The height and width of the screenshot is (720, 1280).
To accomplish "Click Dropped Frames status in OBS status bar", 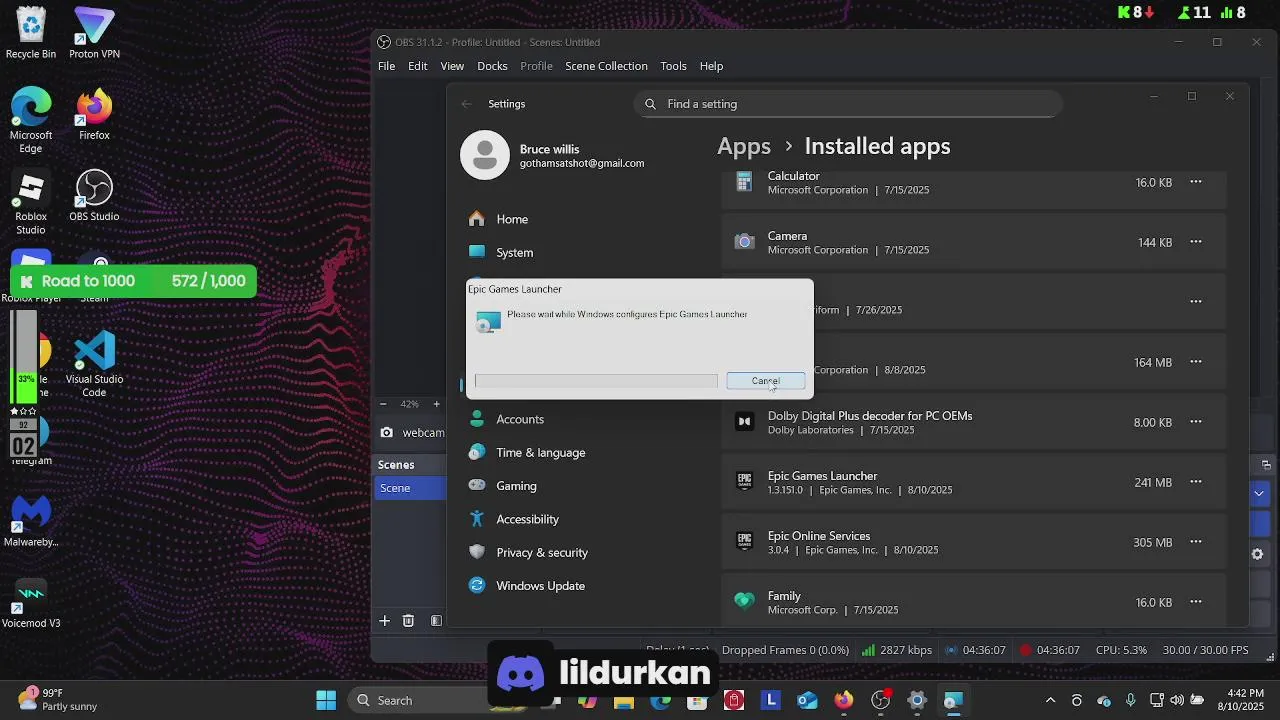I will pos(785,650).
